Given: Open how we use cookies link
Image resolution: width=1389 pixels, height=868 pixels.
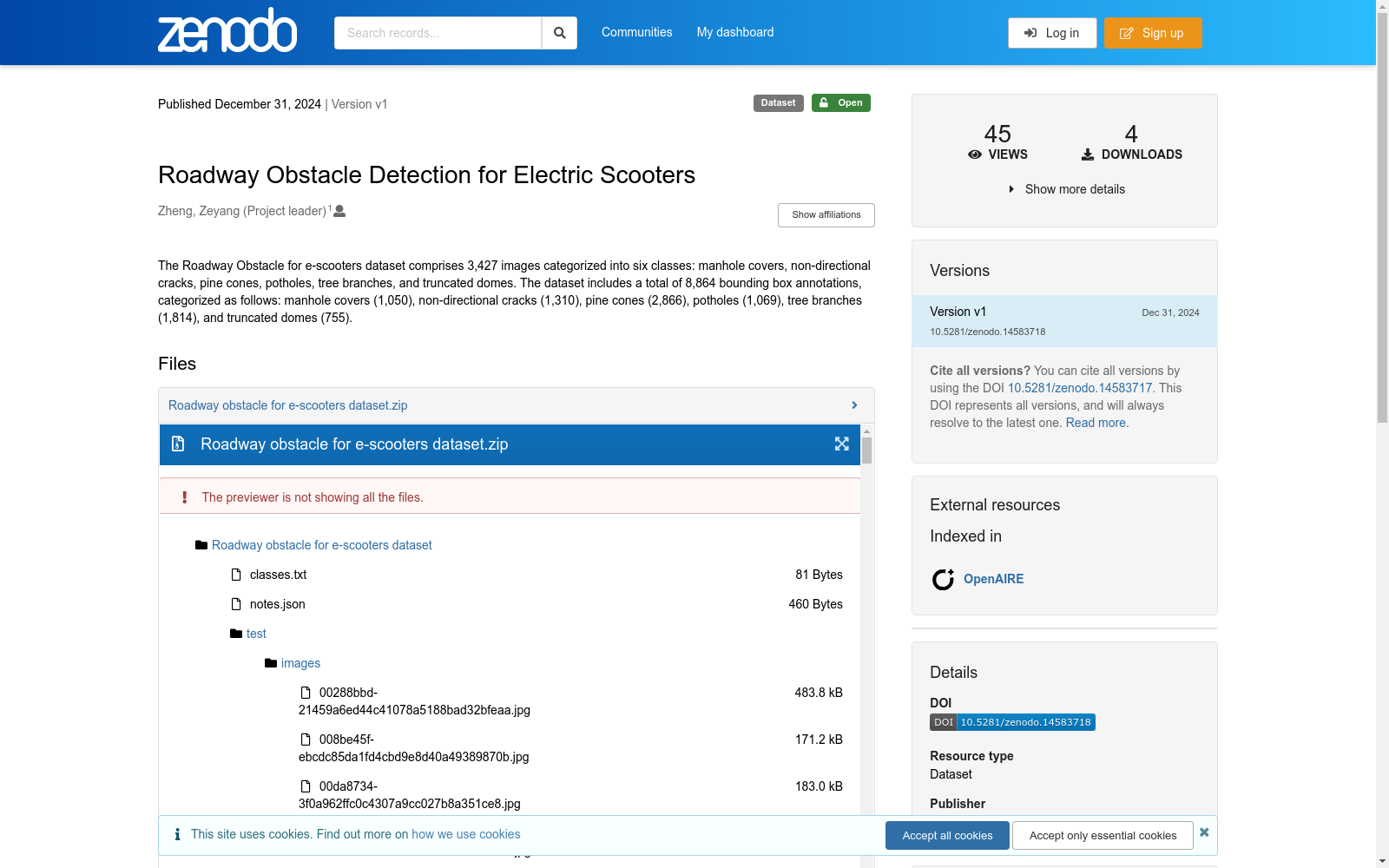Looking at the screenshot, I should point(466,834).
